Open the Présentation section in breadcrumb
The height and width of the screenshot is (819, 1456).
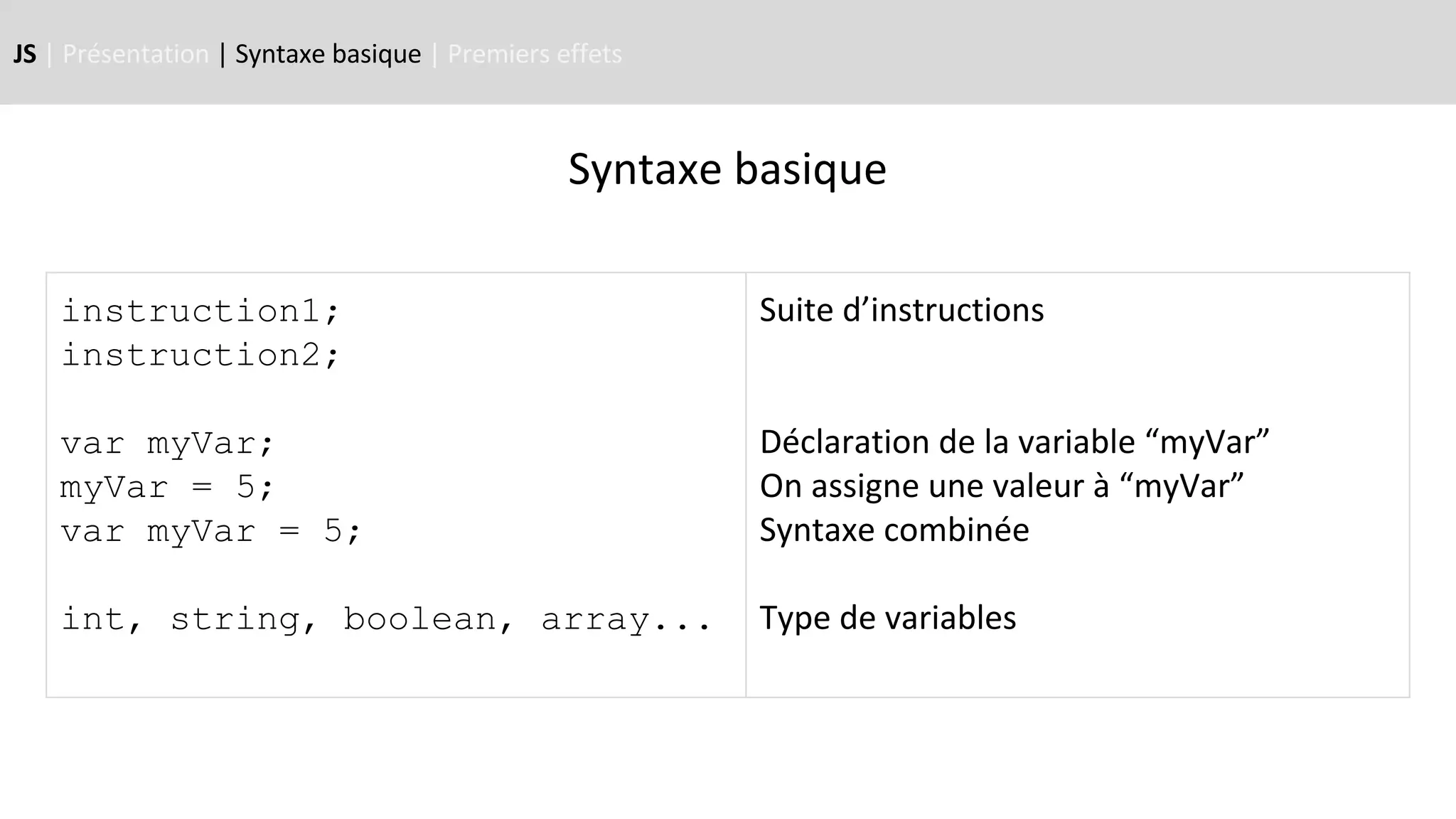click(x=136, y=54)
